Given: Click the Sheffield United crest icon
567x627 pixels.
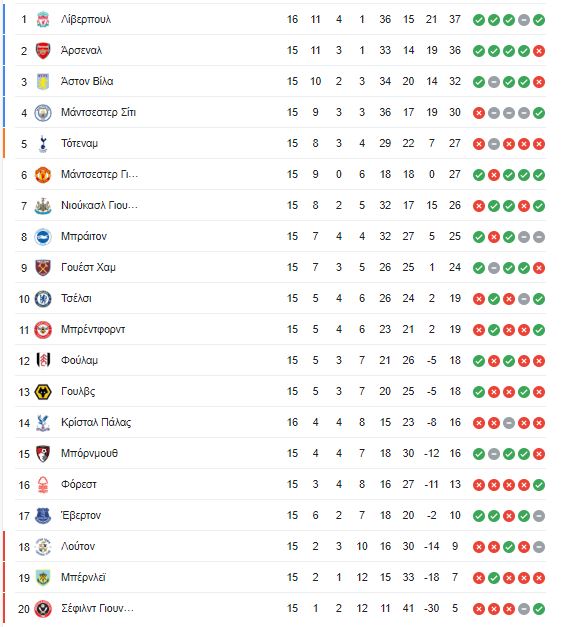Looking at the screenshot, I should pos(43,609).
